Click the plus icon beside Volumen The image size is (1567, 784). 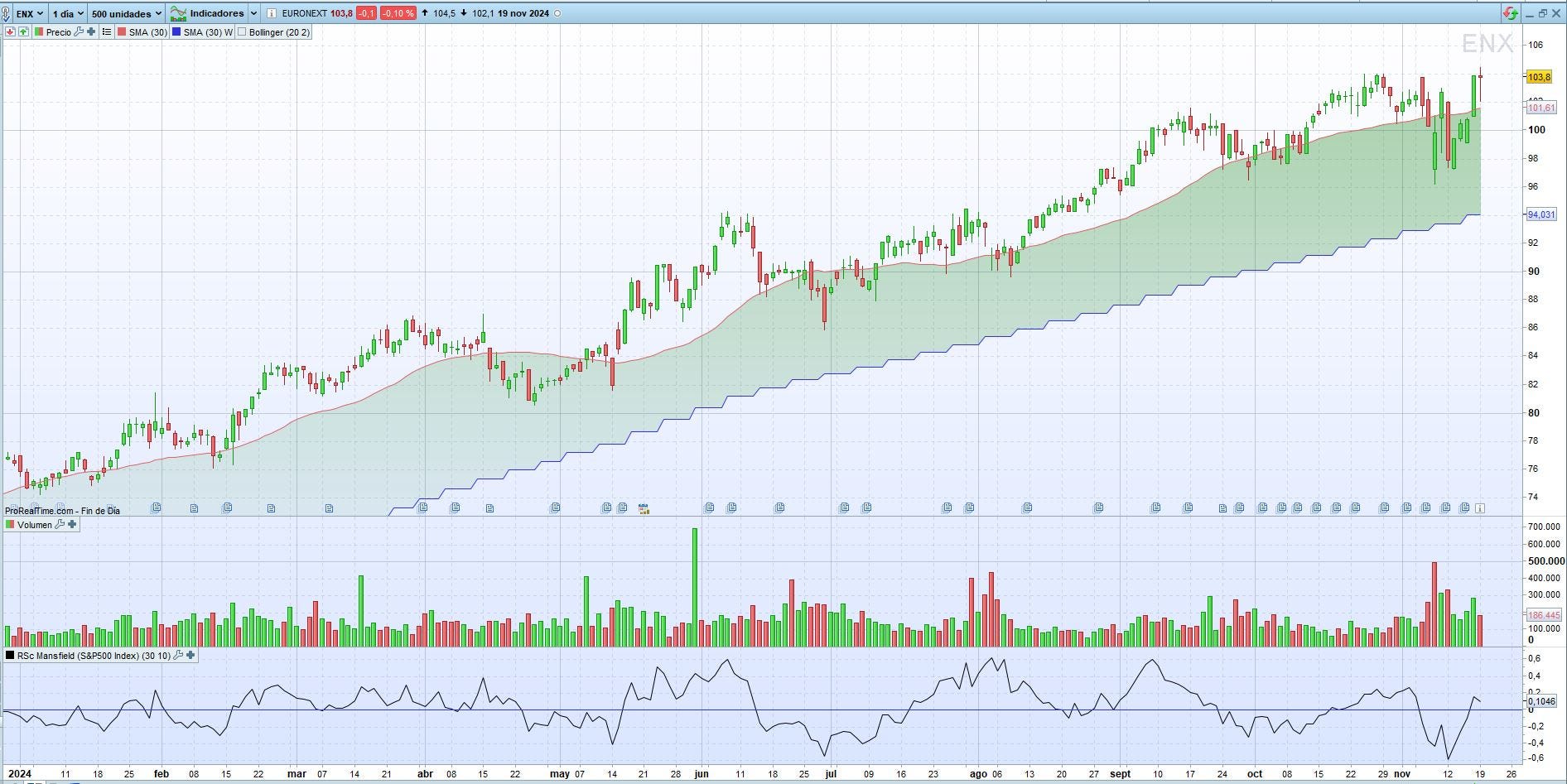click(x=72, y=525)
